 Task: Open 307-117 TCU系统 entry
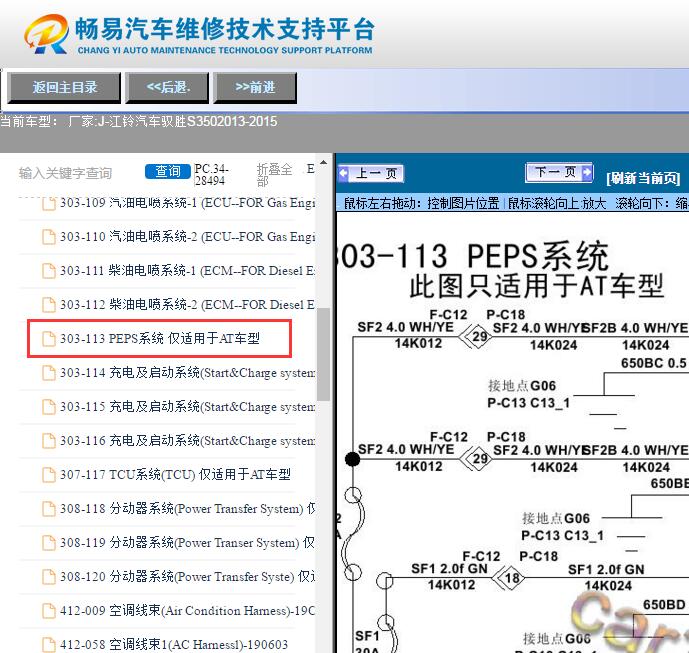[175, 475]
